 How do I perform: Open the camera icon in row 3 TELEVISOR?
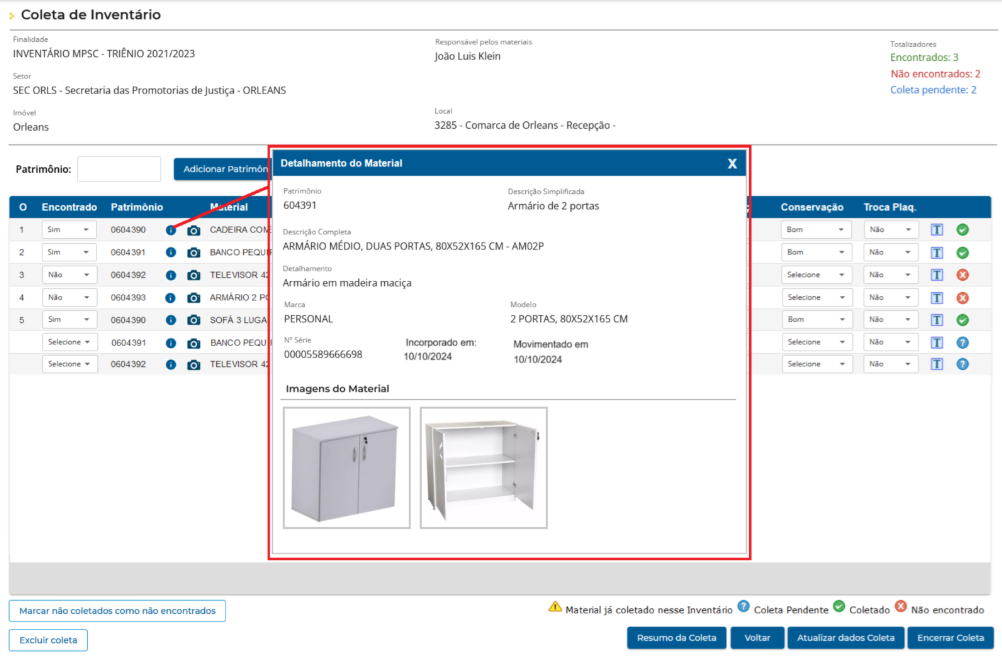(194, 275)
